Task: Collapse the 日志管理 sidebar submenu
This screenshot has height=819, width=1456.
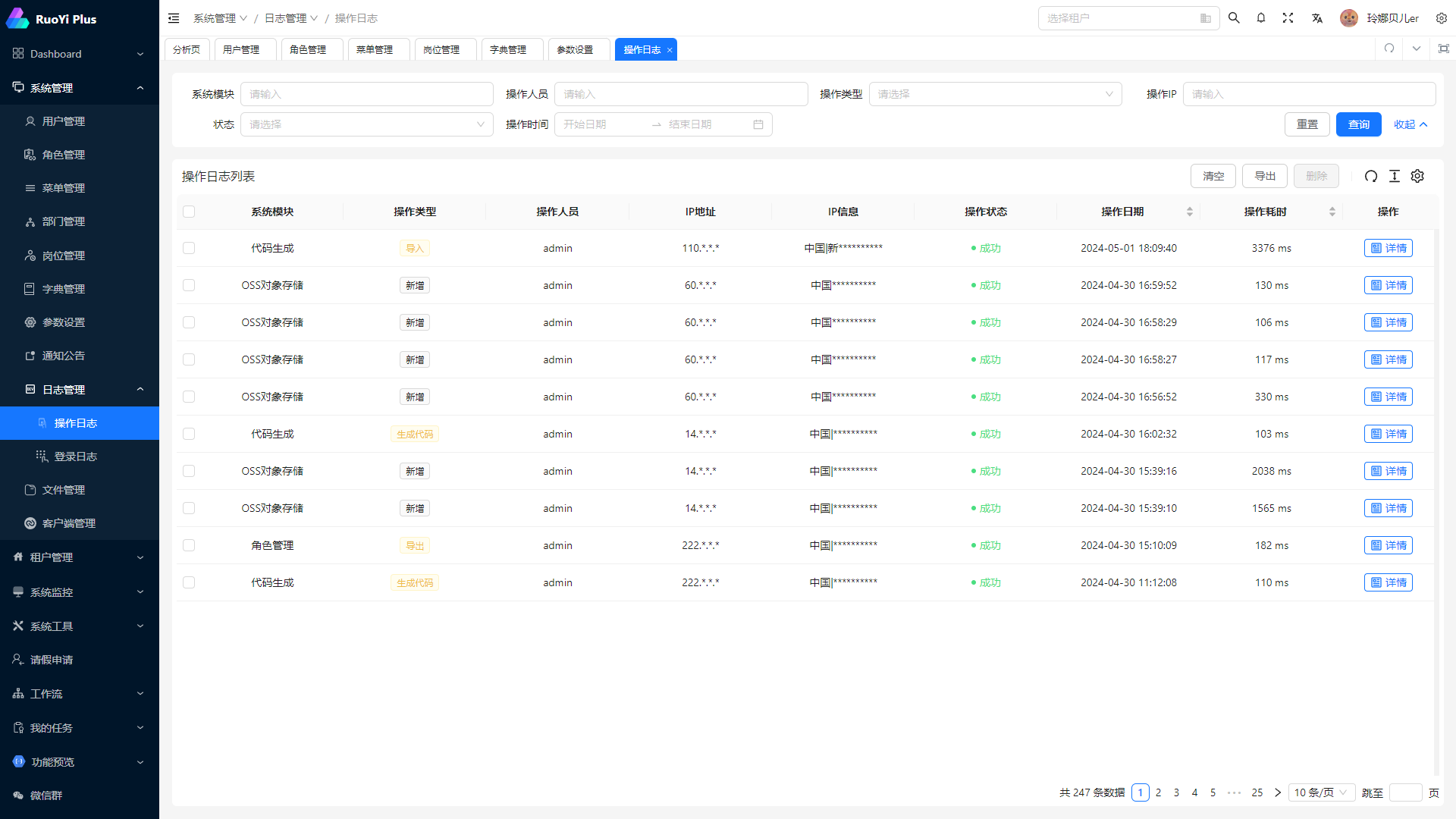Action: [x=80, y=390]
